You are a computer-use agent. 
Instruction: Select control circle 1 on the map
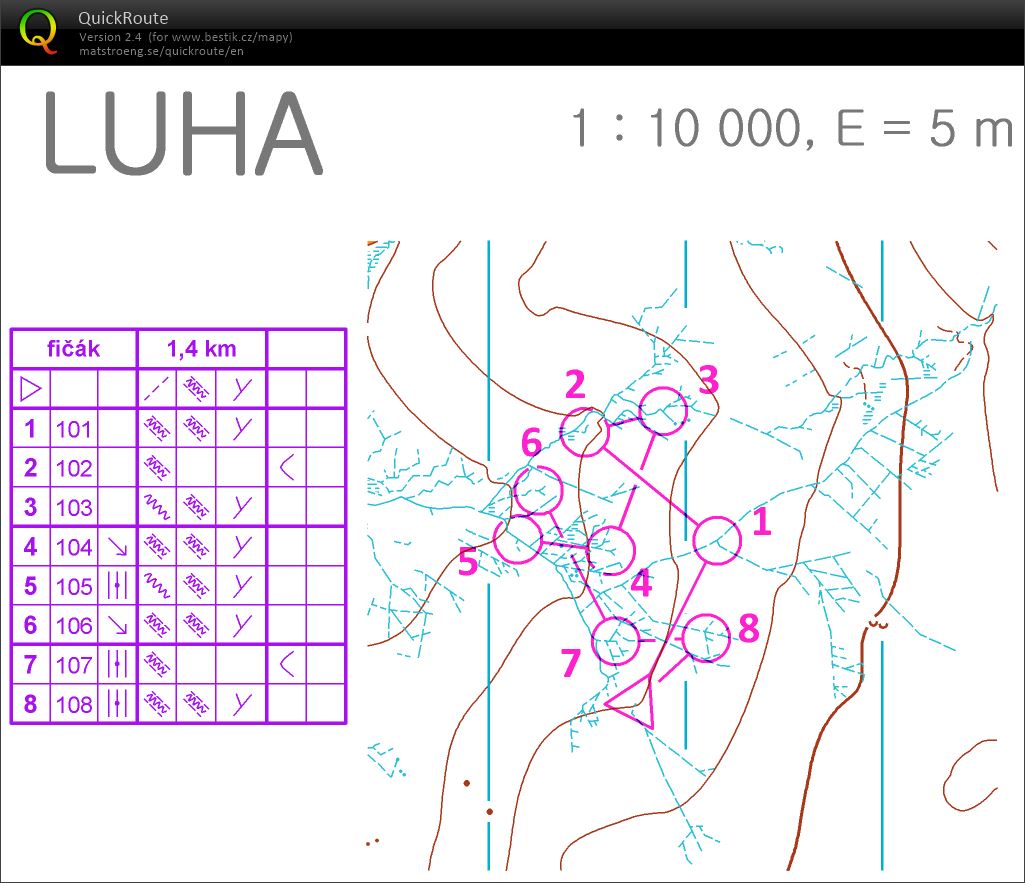pos(717,541)
